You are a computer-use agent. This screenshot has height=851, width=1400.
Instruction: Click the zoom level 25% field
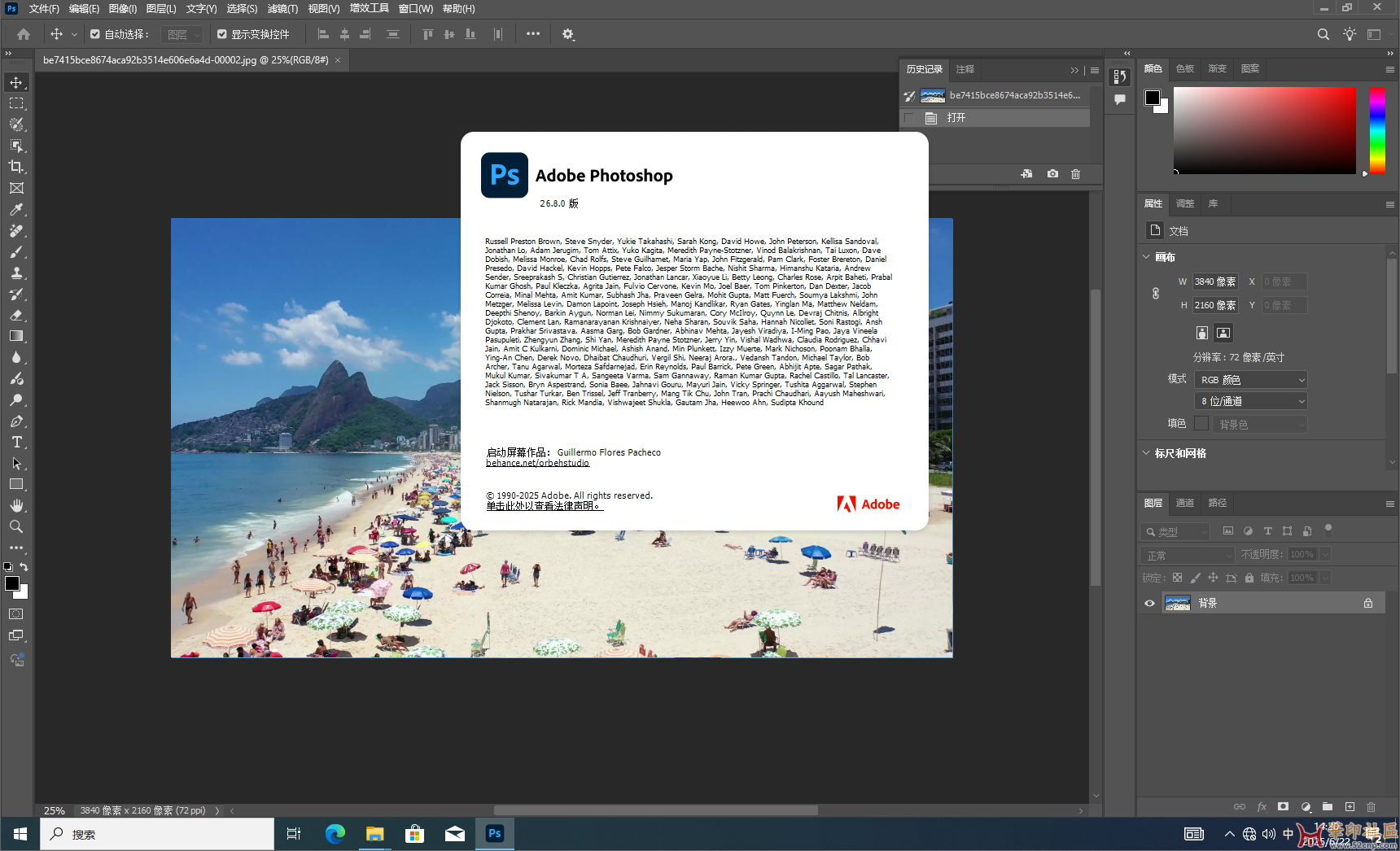pyautogui.click(x=55, y=810)
